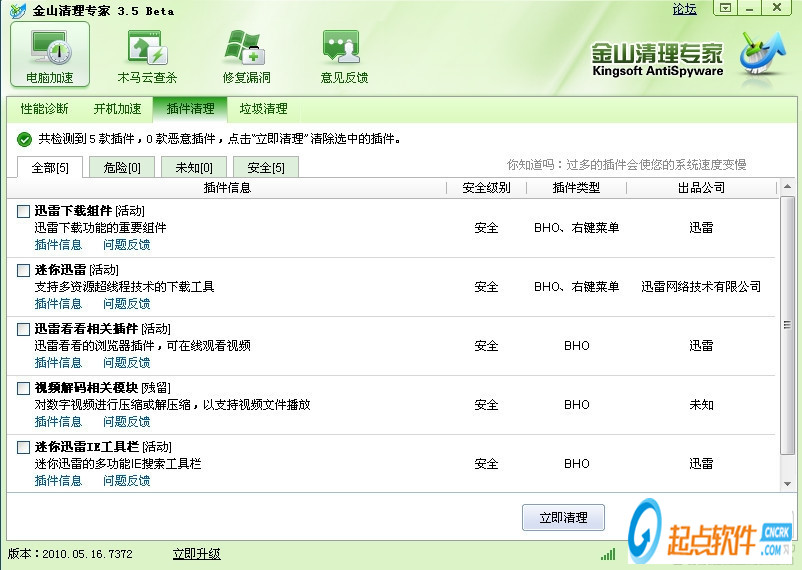Check the 迷你迅雷IE工具栏 checkbox
The width and height of the screenshot is (802, 570).
pyautogui.click(x=24, y=447)
